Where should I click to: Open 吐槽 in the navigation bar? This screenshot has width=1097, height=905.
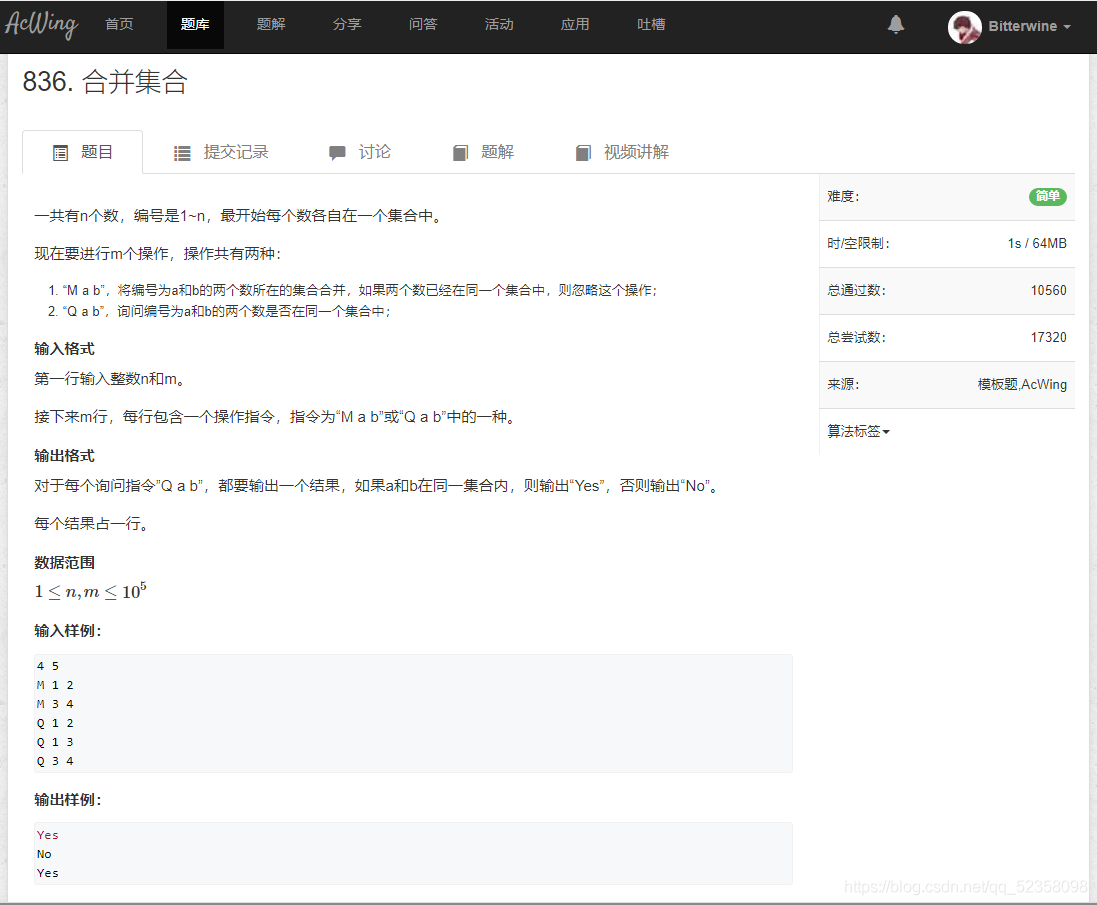(651, 24)
